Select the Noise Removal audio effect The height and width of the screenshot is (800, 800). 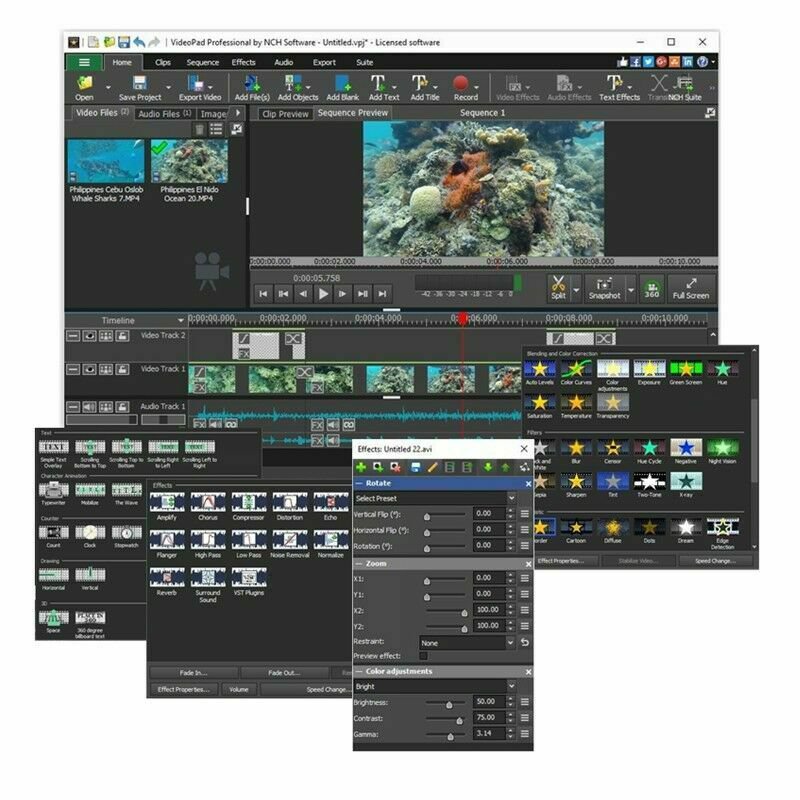[290, 544]
